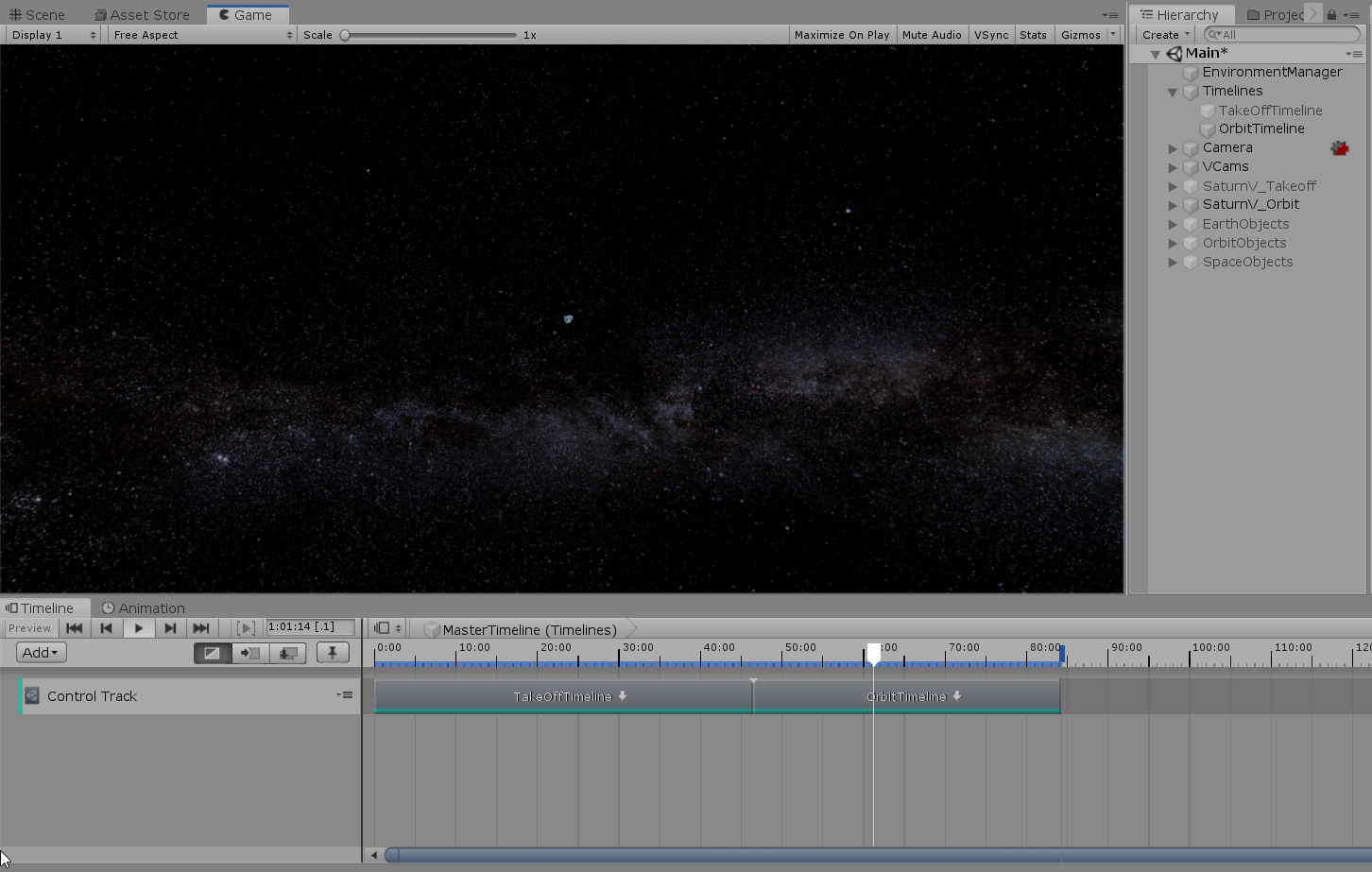Toggle Mute Audio in Game view
1372x872 pixels.
(x=931, y=35)
